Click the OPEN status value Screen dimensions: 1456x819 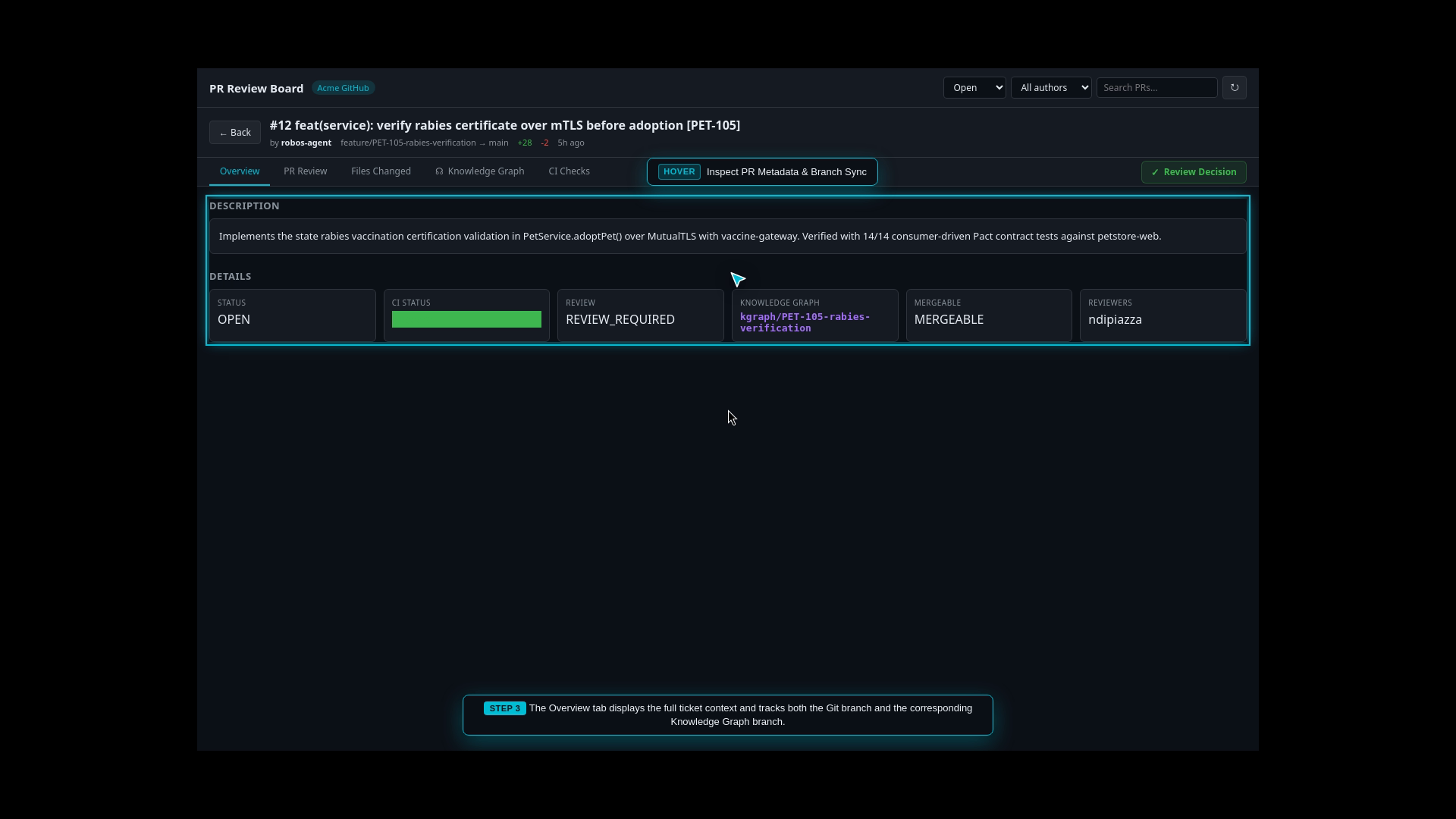click(234, 320)
